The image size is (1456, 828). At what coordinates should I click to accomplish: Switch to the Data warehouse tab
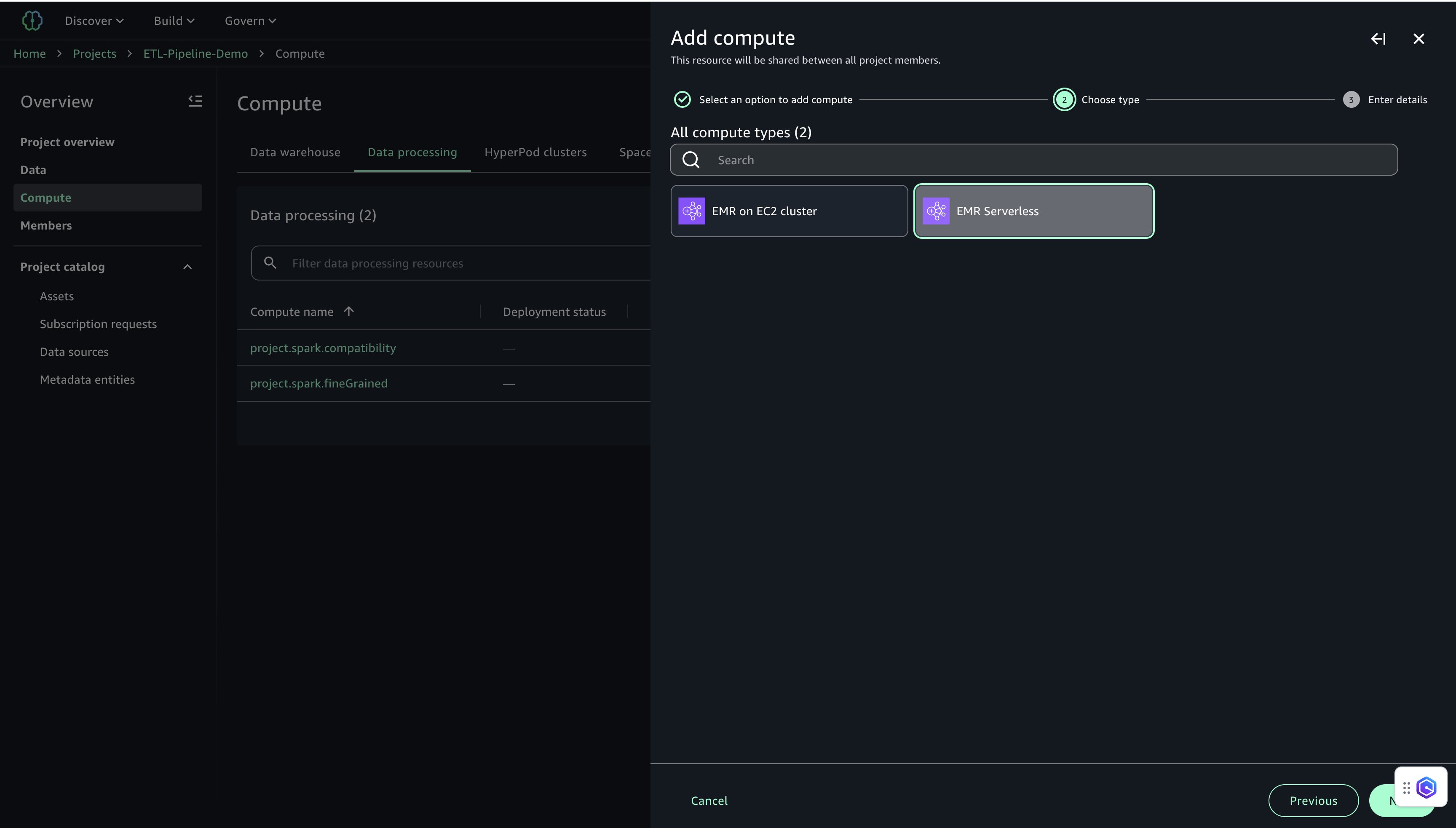coord(295,152)
